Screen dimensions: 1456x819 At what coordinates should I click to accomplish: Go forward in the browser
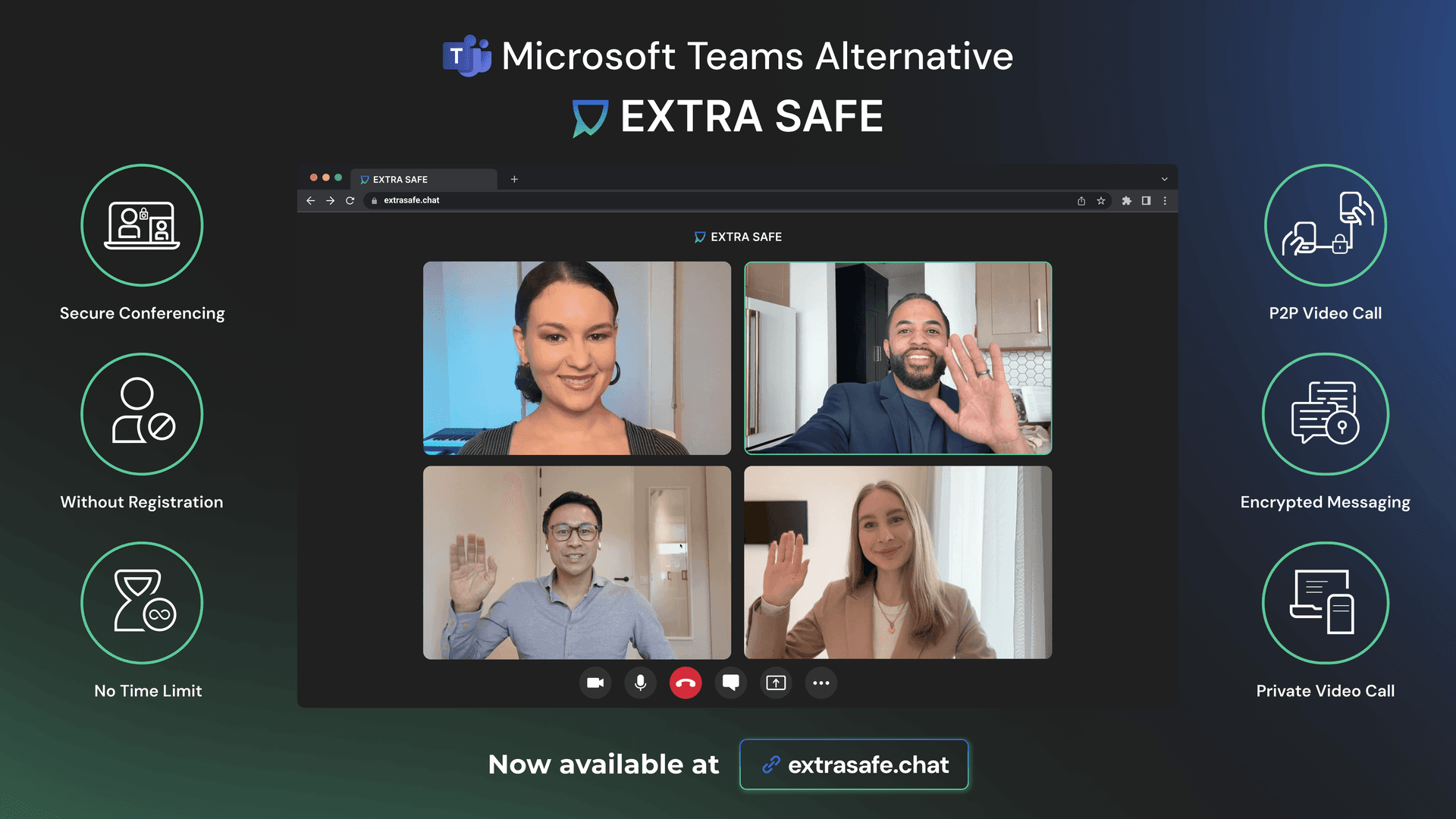330,200
